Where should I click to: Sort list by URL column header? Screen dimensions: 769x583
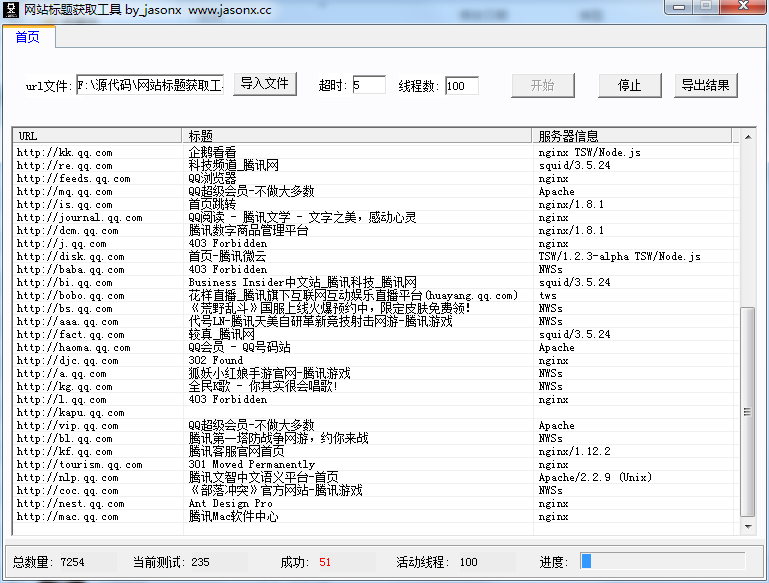pyautogui.click(x=97, y=135)
